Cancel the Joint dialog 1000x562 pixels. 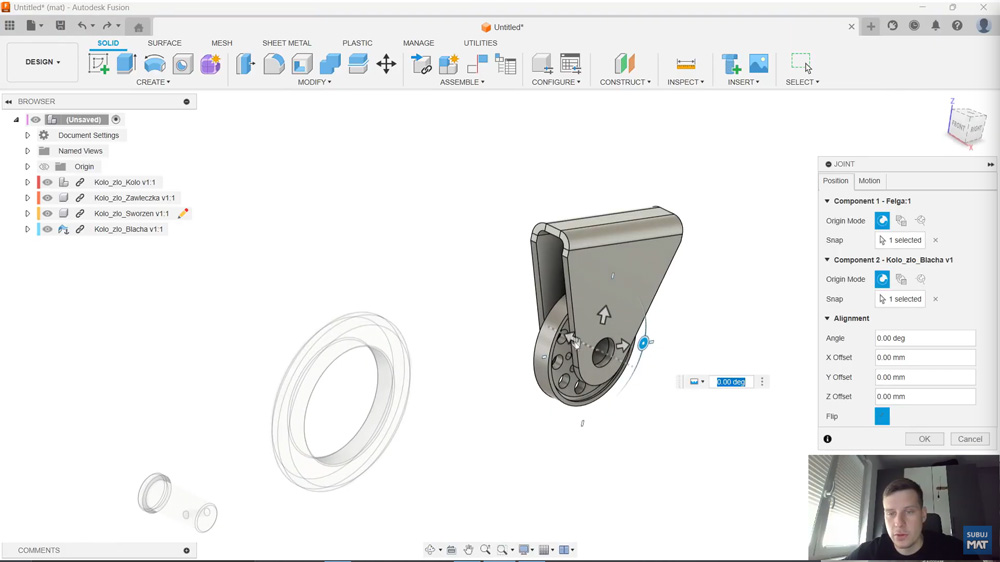coord(969,439)
